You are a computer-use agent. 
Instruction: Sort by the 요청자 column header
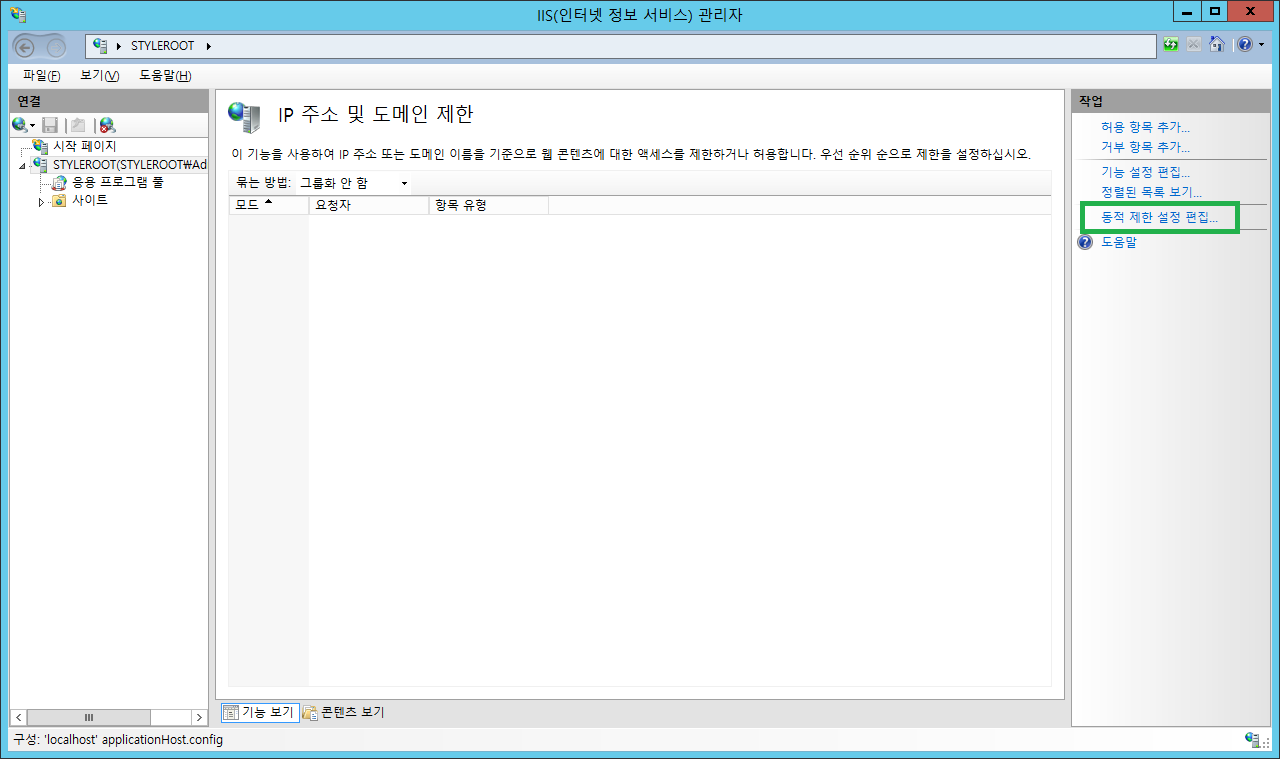(369, 205)
